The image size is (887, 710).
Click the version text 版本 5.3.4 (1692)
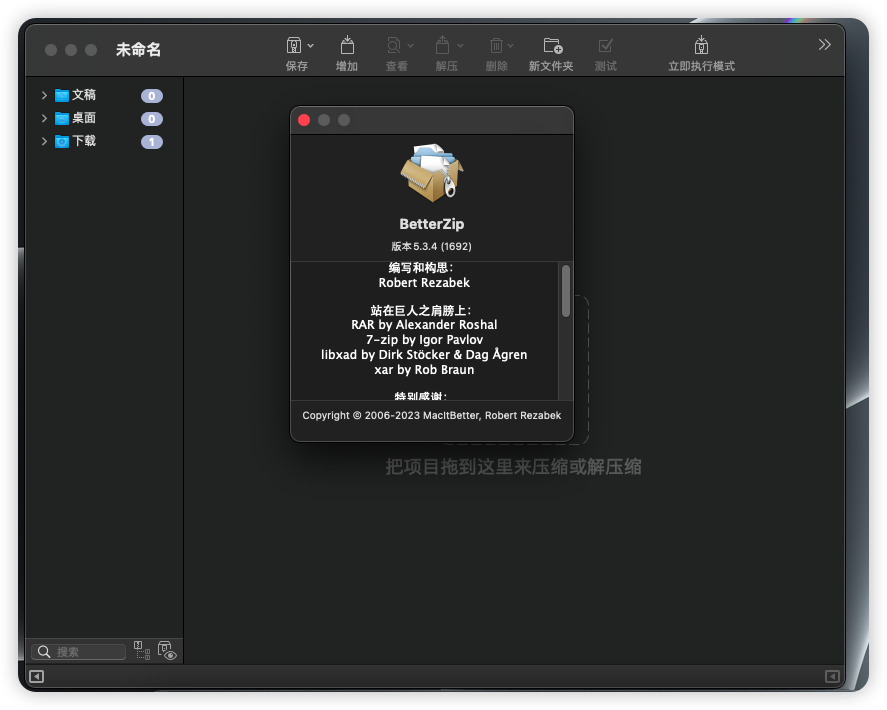click(432, 246)
